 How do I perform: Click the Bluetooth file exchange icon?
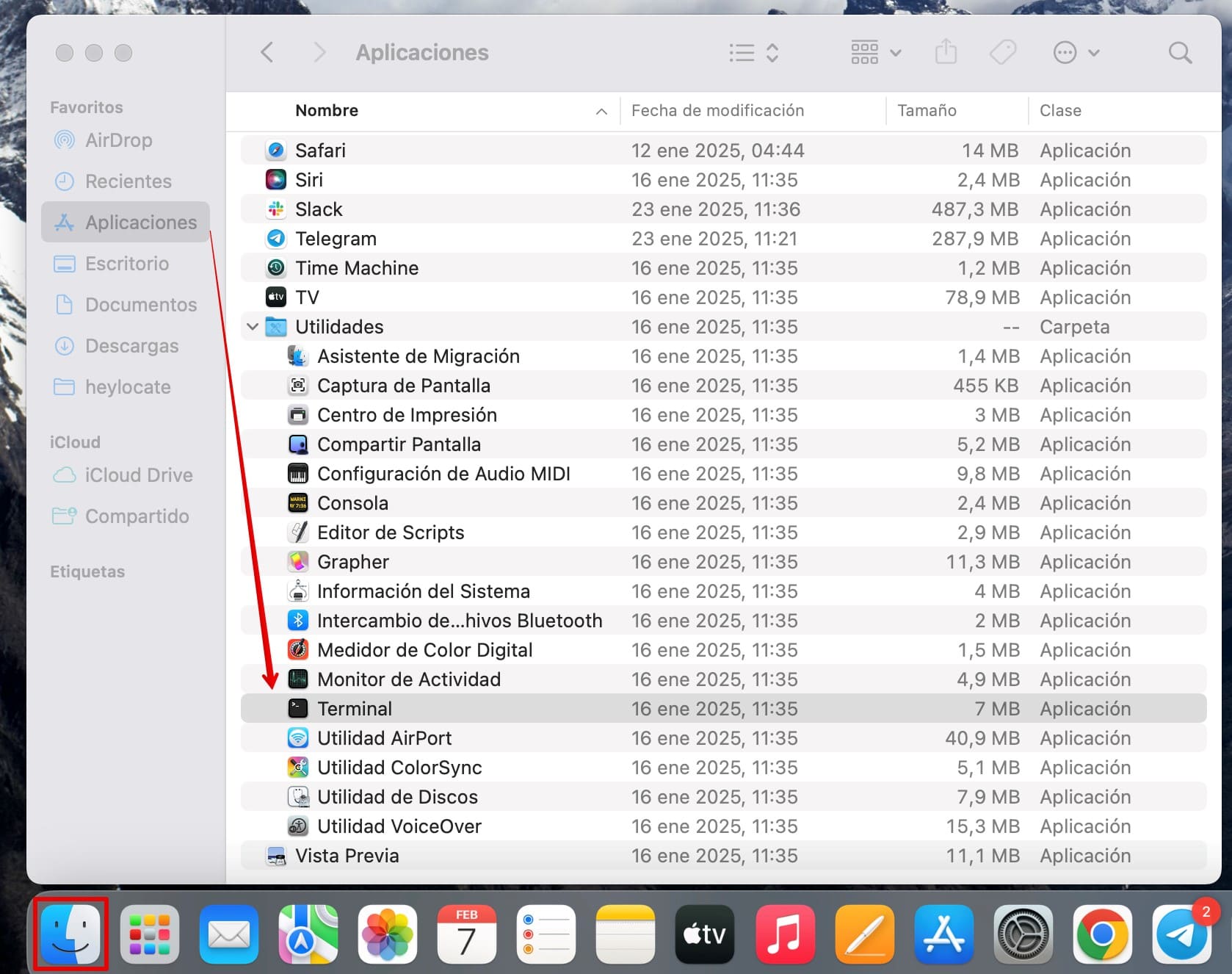[x=298, y=621]
